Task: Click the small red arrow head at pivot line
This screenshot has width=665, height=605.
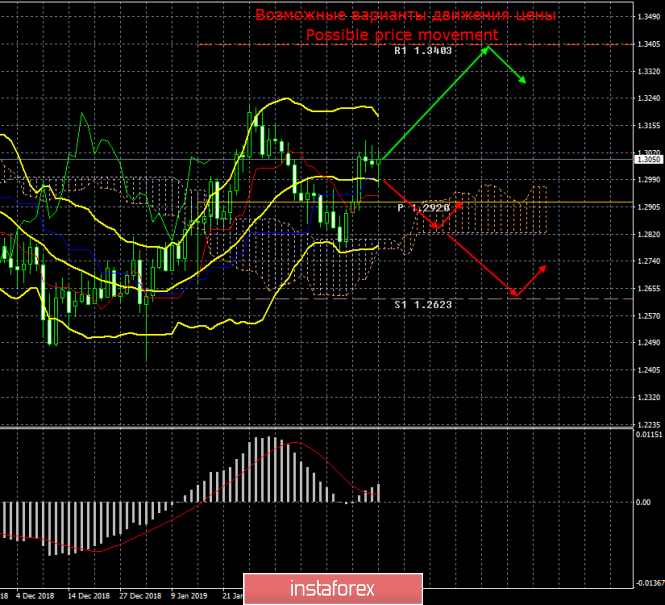Action: (459, 206)
